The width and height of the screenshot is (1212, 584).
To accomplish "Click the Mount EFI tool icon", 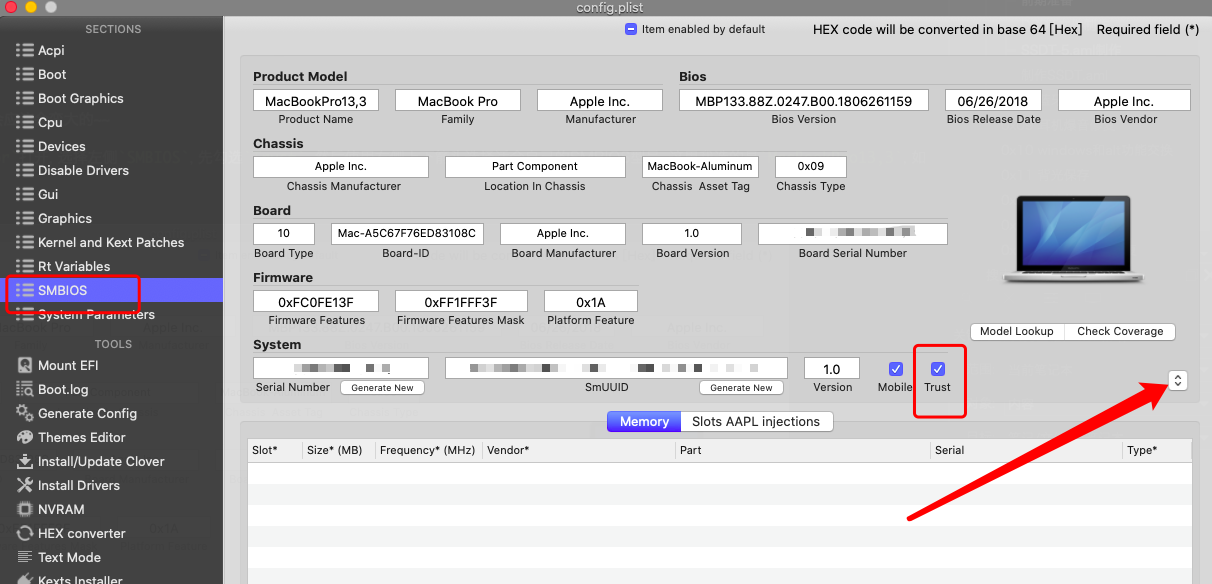I will click(x=25, y=365).
